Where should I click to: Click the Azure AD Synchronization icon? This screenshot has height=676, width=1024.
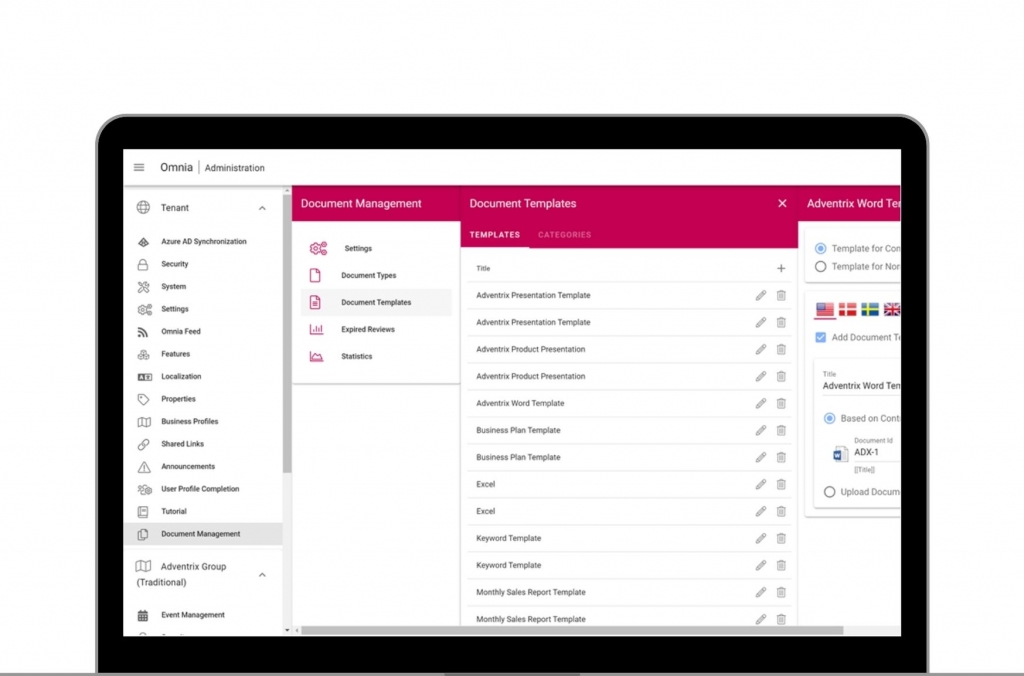pyautogui.click(x=144, y=242)
